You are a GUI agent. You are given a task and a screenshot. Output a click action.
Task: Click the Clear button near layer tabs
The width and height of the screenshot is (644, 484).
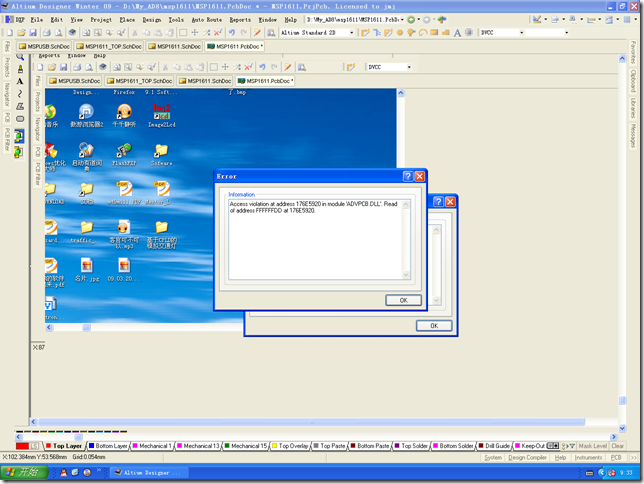(617, 446)
